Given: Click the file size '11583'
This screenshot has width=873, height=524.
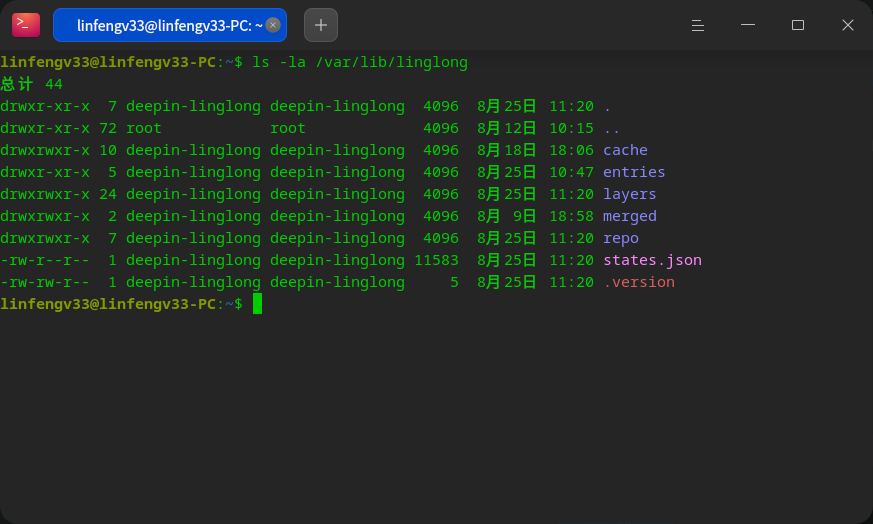Looking at the screenshot, I should click(x=436, y=260).
